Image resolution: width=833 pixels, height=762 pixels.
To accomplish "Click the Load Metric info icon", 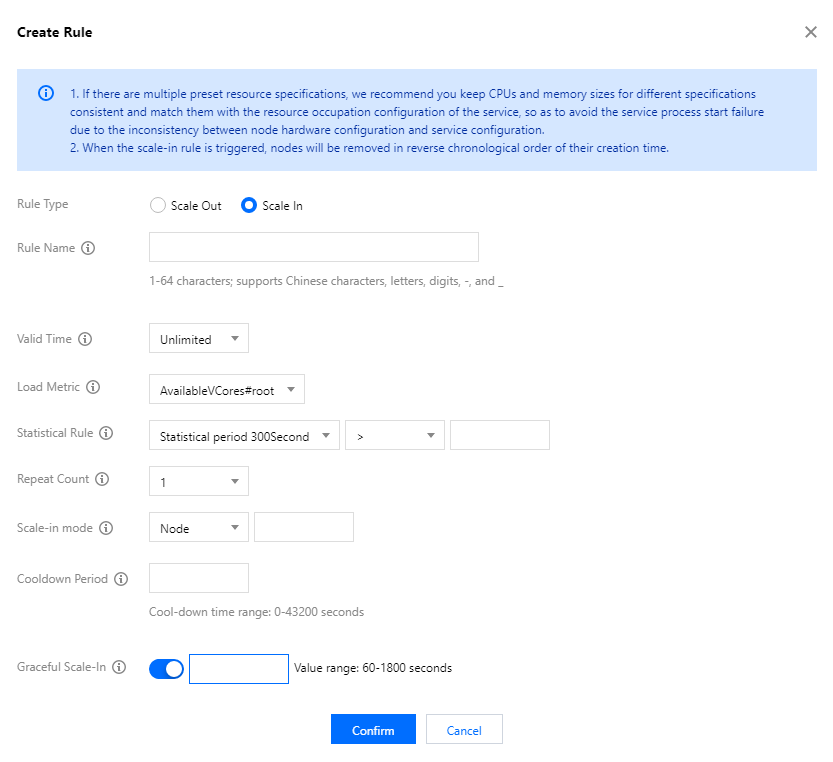I will pos(94,387).
